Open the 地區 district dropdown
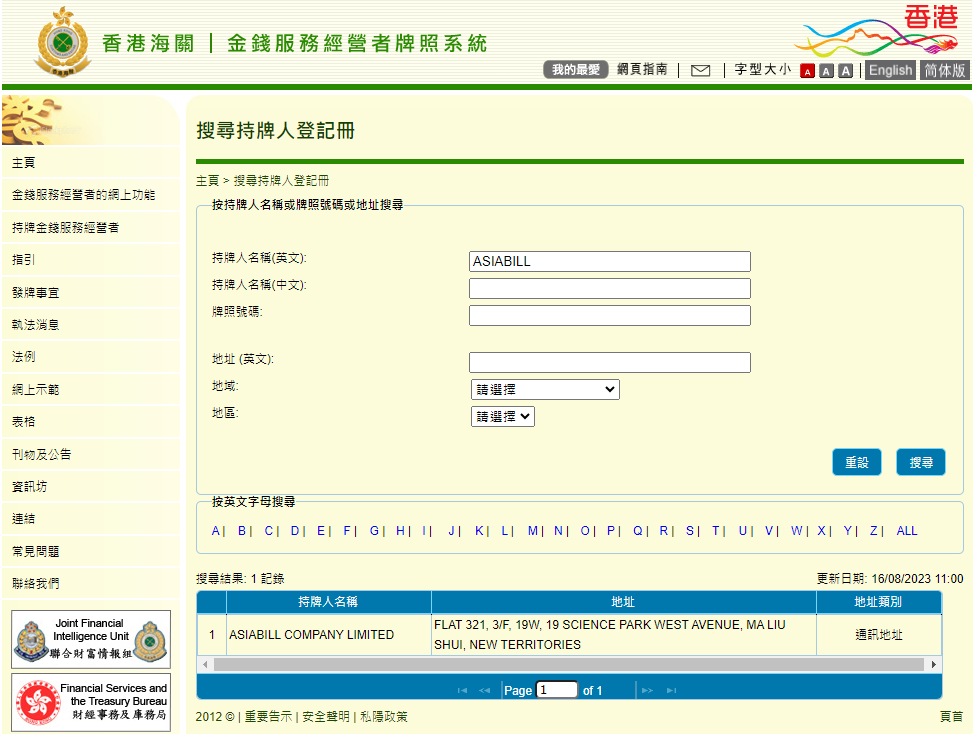Image resolution: width=973 pixels, height=734 pixels. 502,414
